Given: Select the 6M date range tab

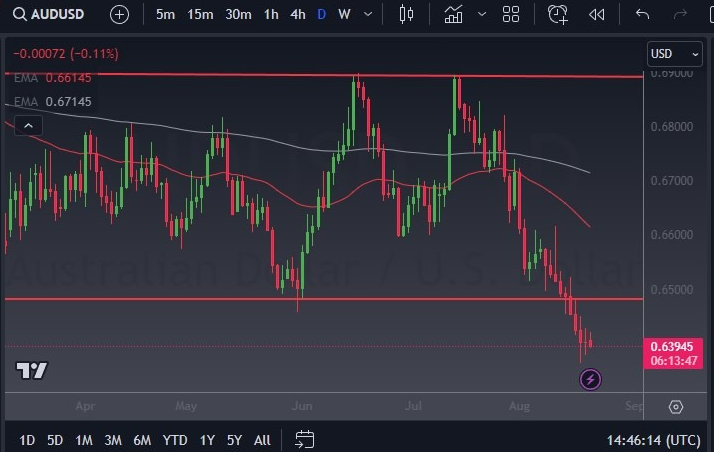Looking at the screenshot, I should [142, 440].
